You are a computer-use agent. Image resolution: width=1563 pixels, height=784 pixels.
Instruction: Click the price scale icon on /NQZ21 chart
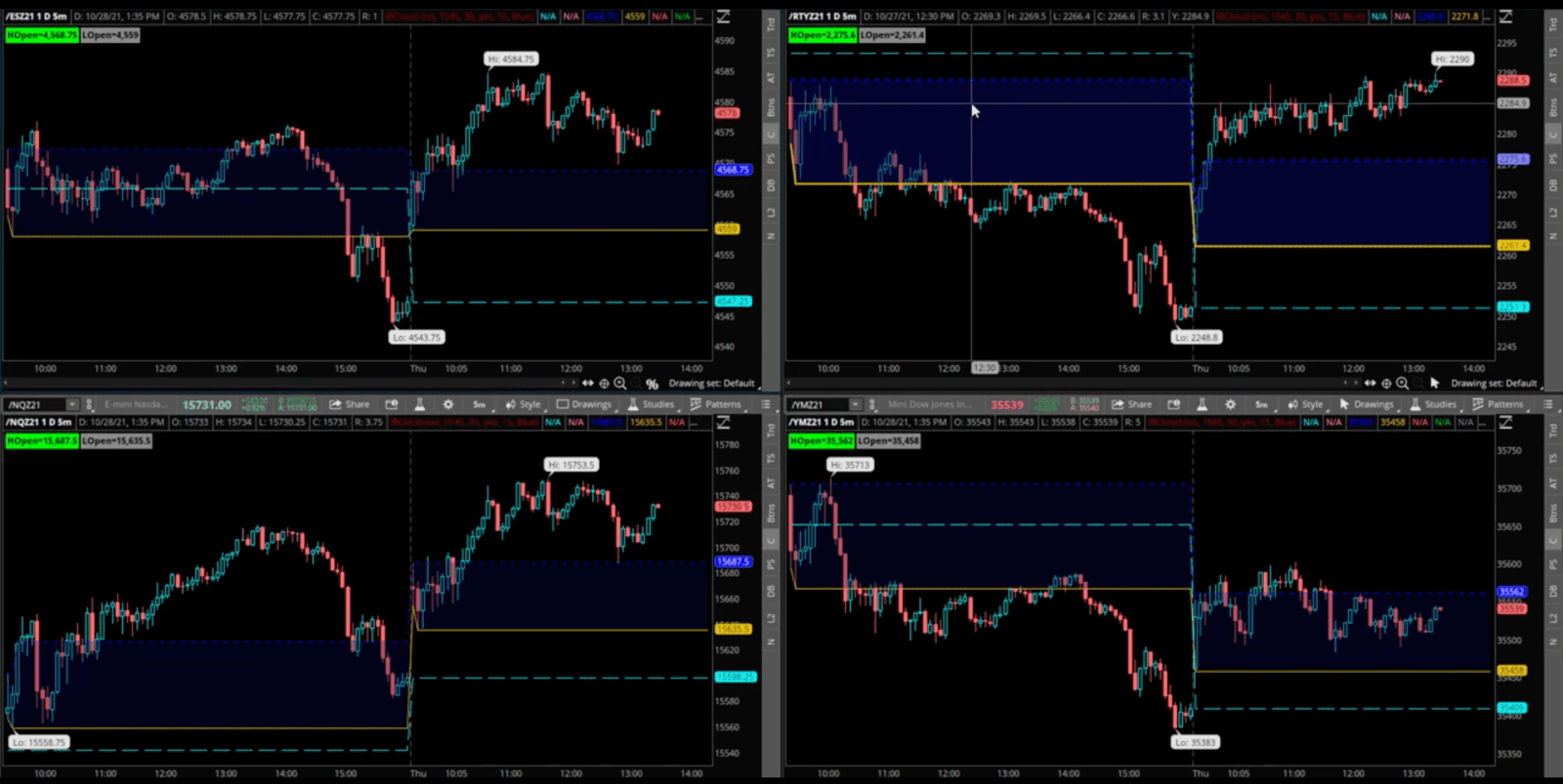pos(723,423)
